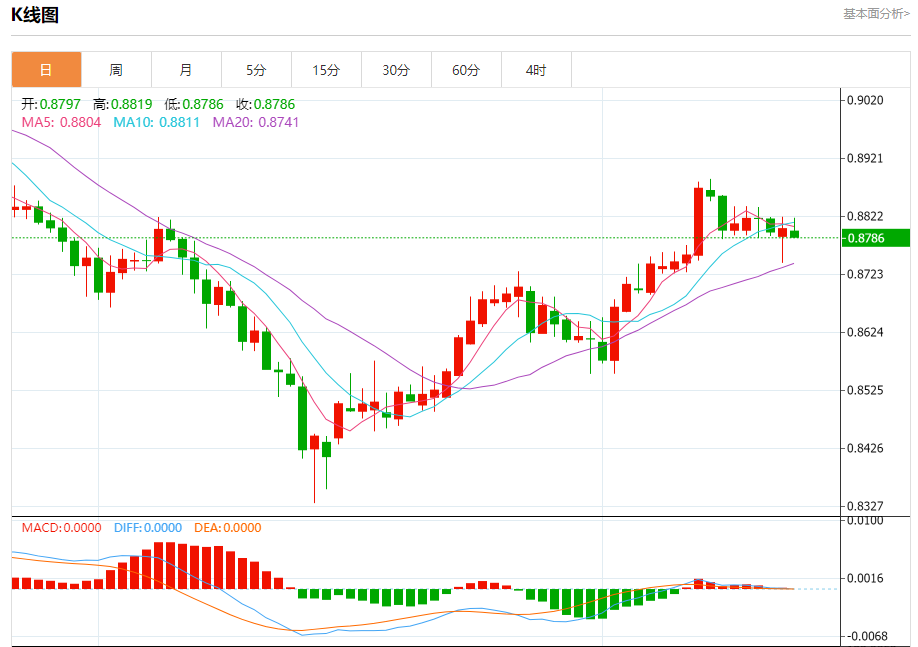Open the 4时 interval tab
The width and height of the screenshot is (918, 647).
click(x=536, y=70)
